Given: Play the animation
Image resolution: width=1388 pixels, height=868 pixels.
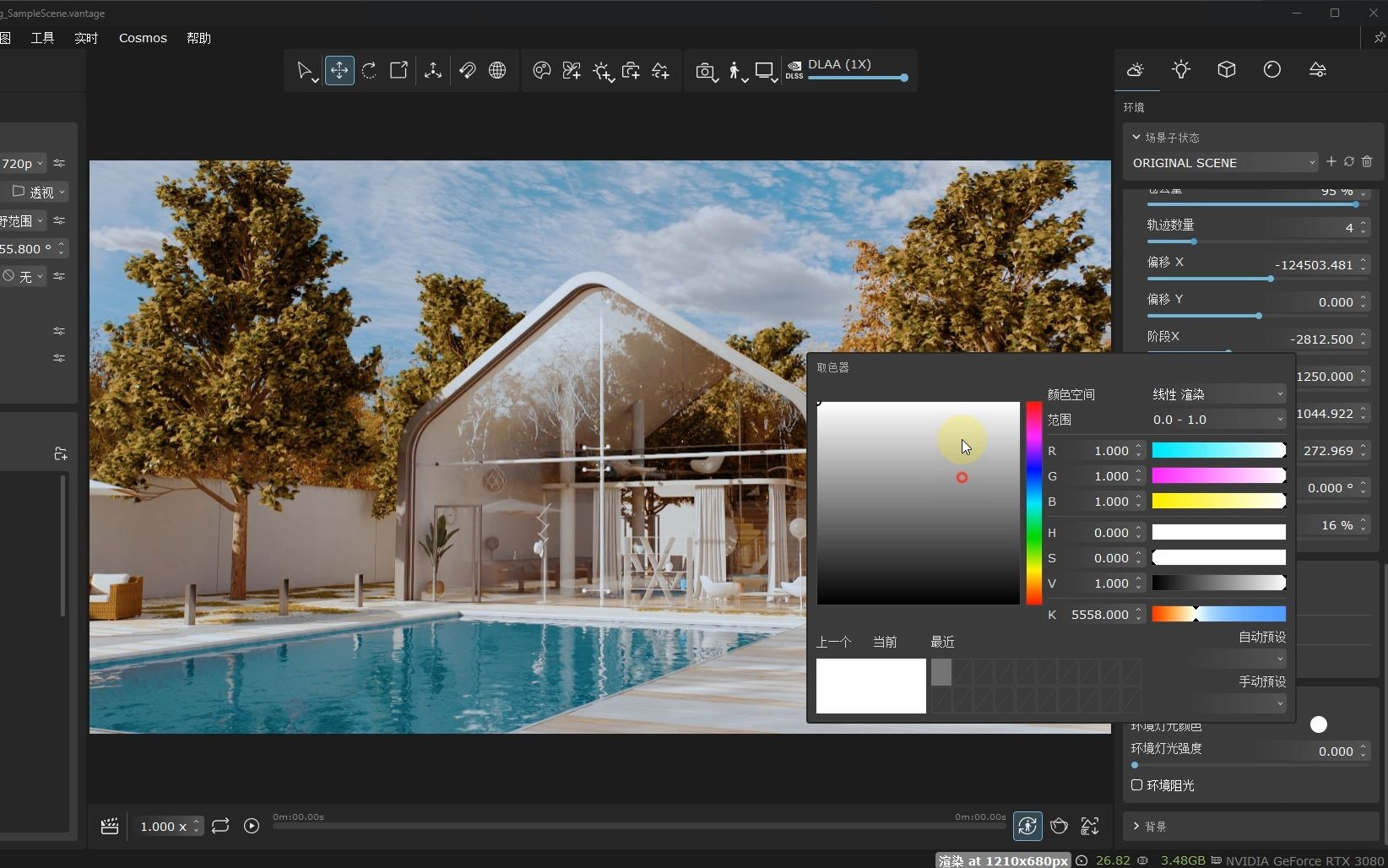Looking at the screenshot, I should [252, 827].
